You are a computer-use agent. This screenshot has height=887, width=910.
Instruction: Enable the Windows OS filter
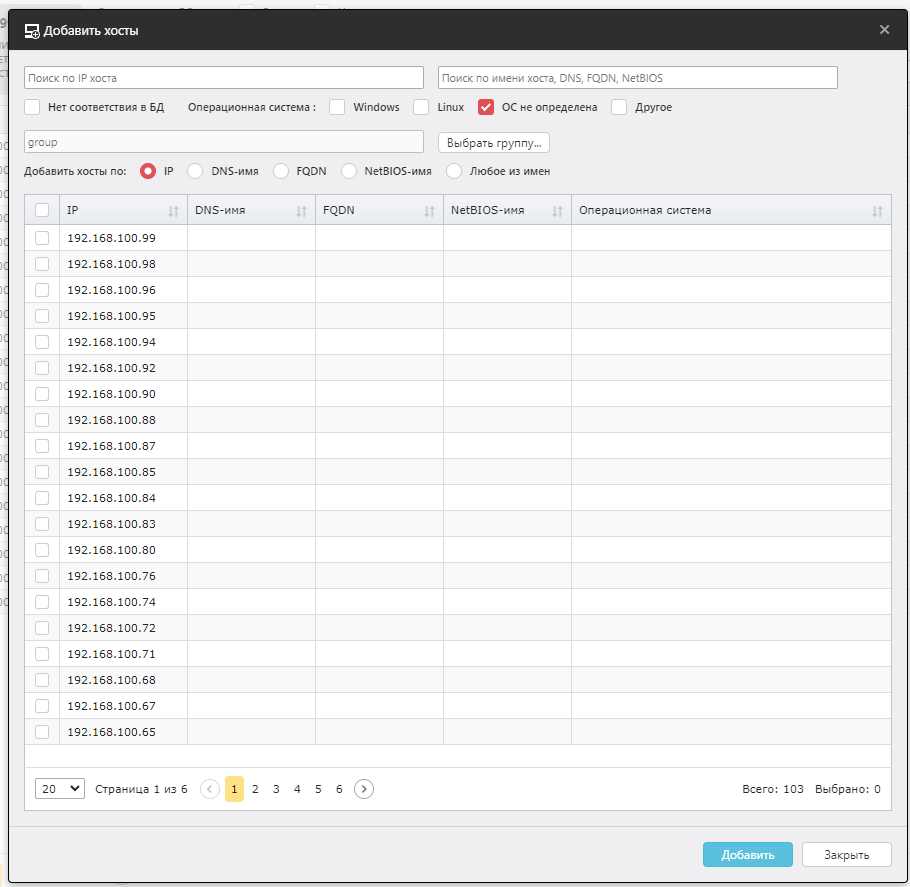coord(337,107)
